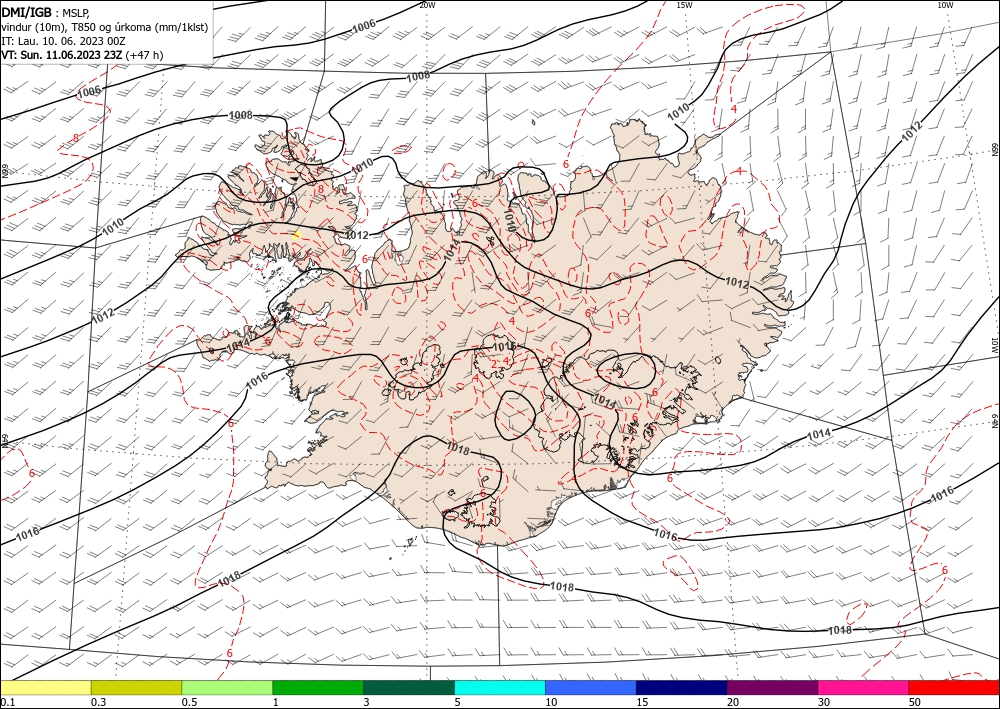Select the pink 30–50 legend swatch

pos(863,687)
